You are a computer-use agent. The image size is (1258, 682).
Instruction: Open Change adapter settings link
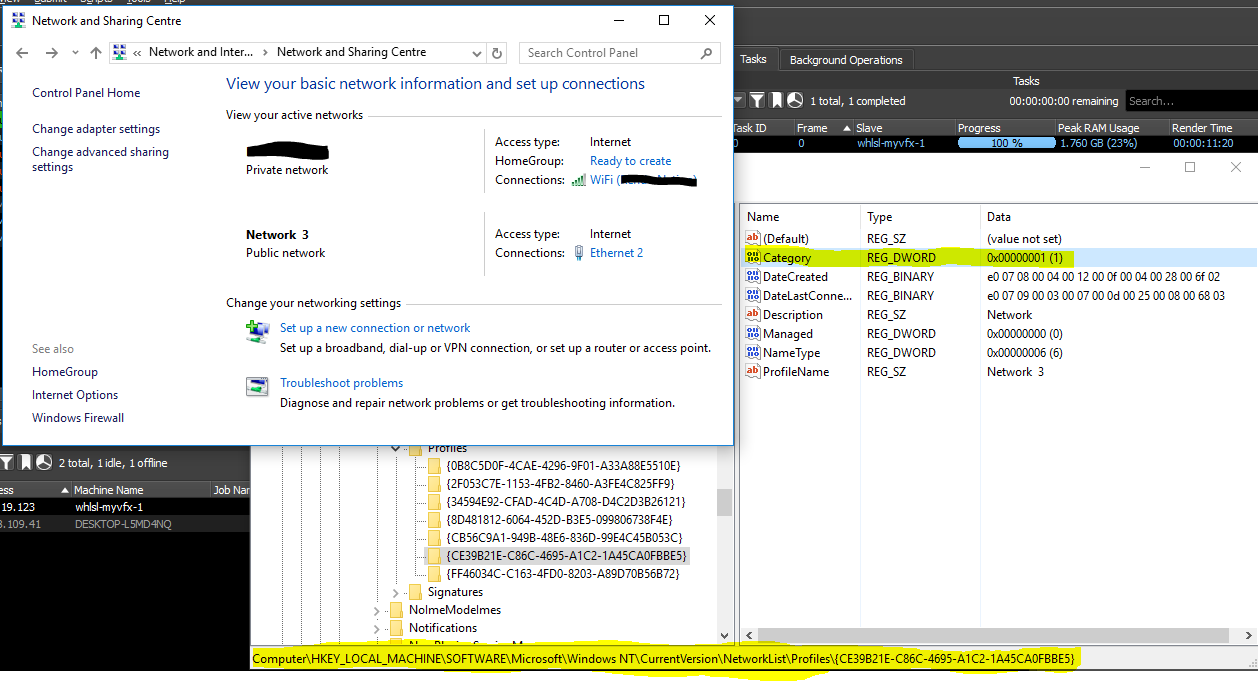pos(96,129)
